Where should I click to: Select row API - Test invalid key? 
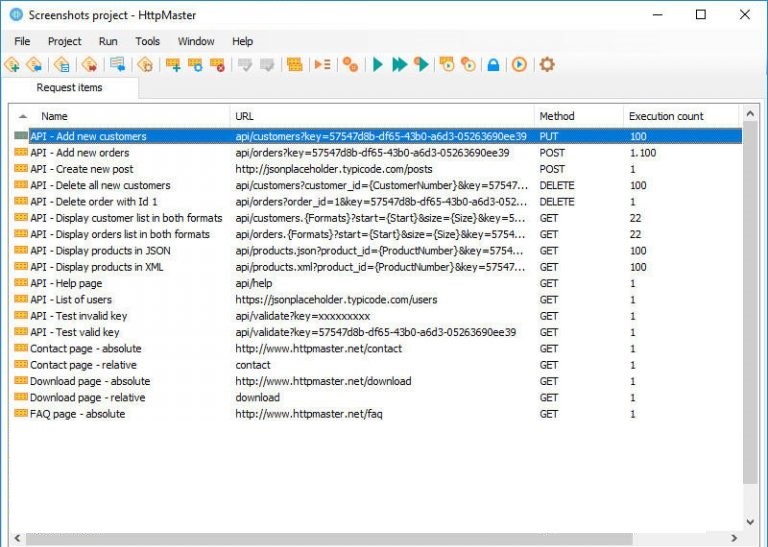click(x=377, y=316)
